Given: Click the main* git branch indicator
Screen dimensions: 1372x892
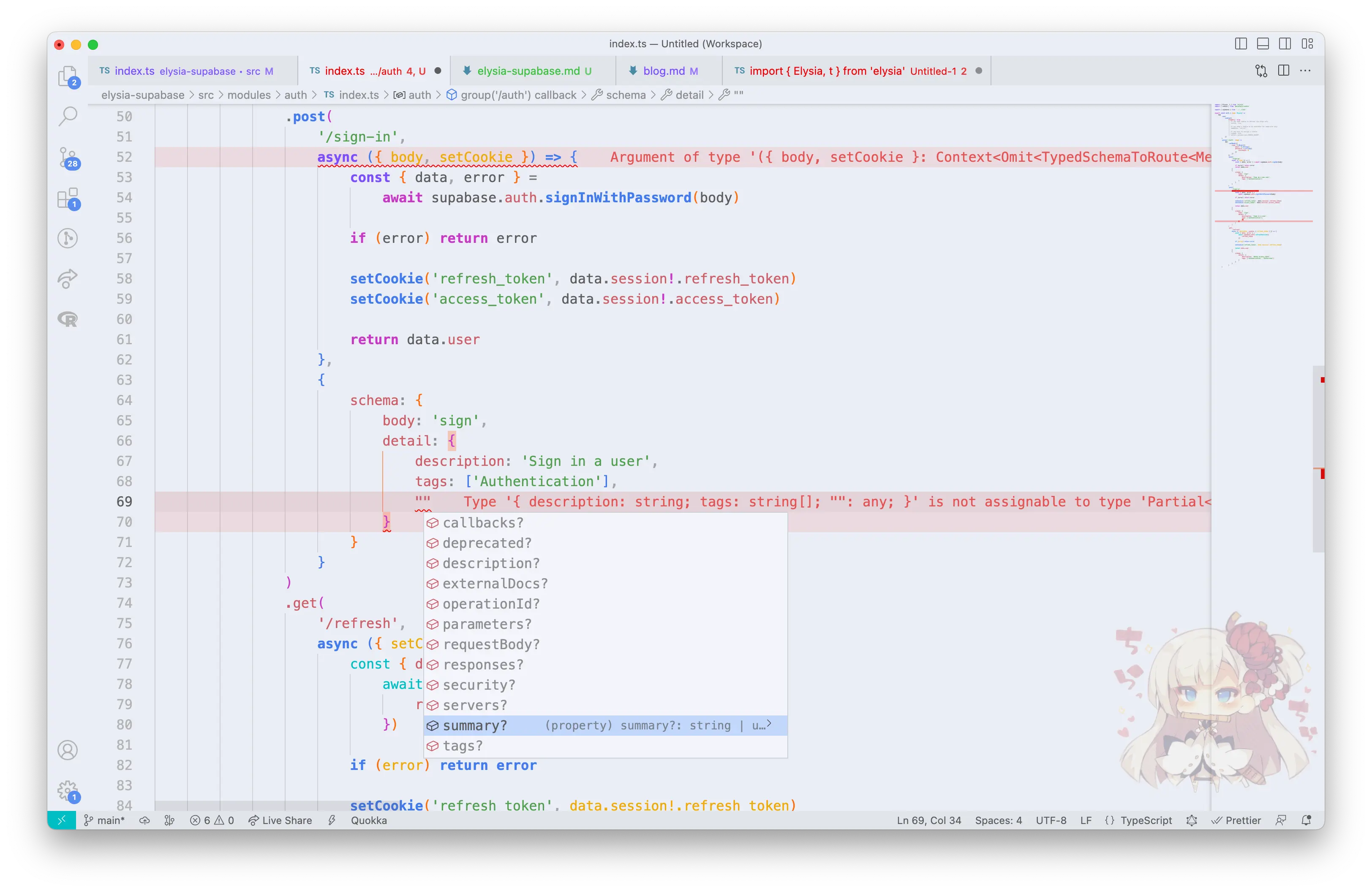Looking at the screenshot, I should [x=104, y=820].
